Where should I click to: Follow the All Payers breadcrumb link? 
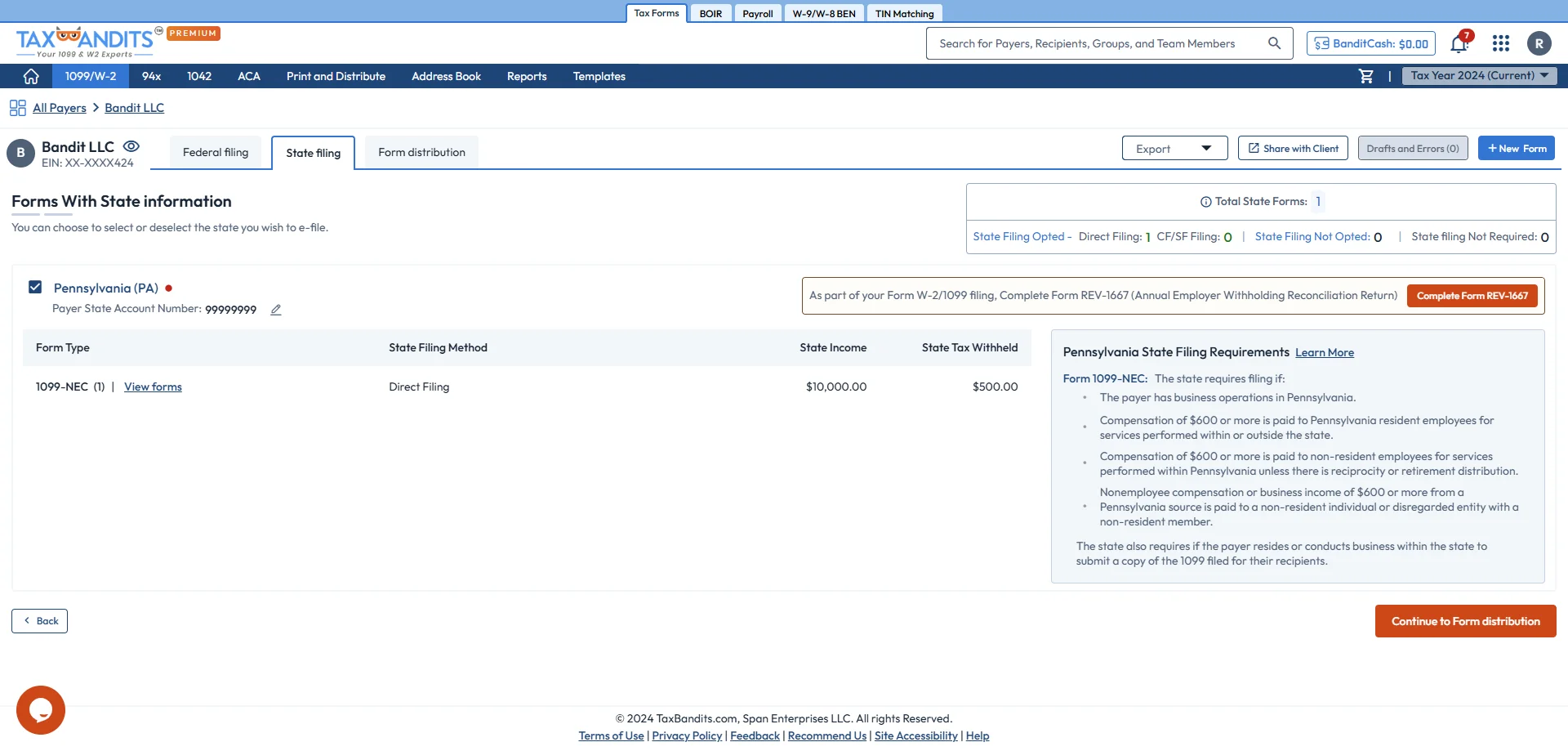click(x=60, y=108)
